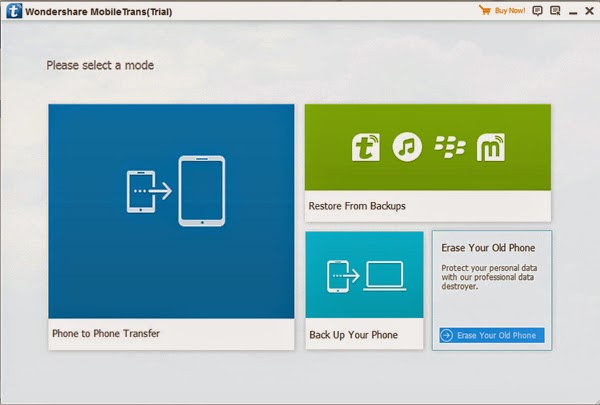Click the shopping cart icon
The width and height of the screenshot is (600, 405).
click(484, 10)
